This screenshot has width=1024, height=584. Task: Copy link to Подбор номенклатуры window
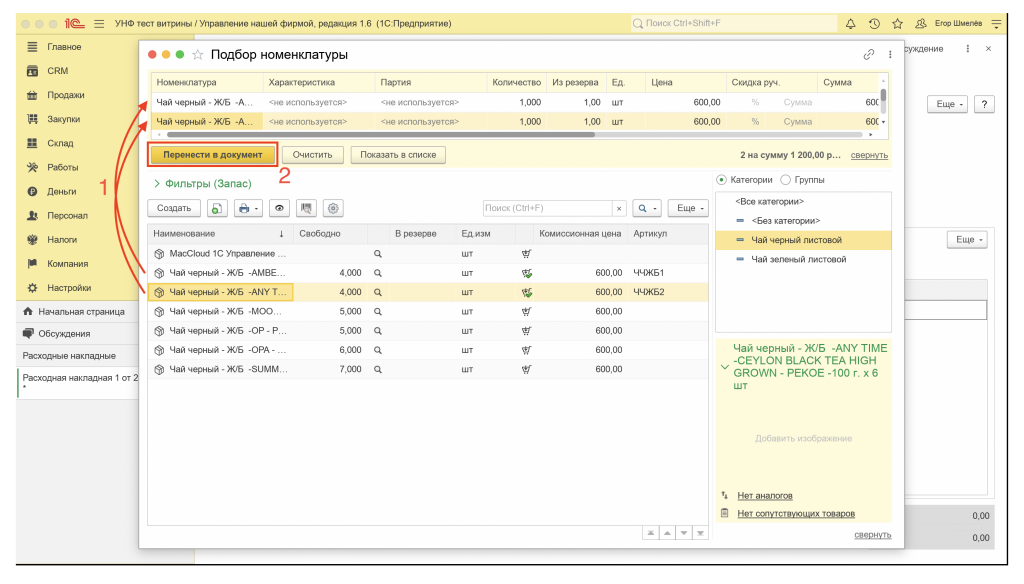[x=869, y=55]
